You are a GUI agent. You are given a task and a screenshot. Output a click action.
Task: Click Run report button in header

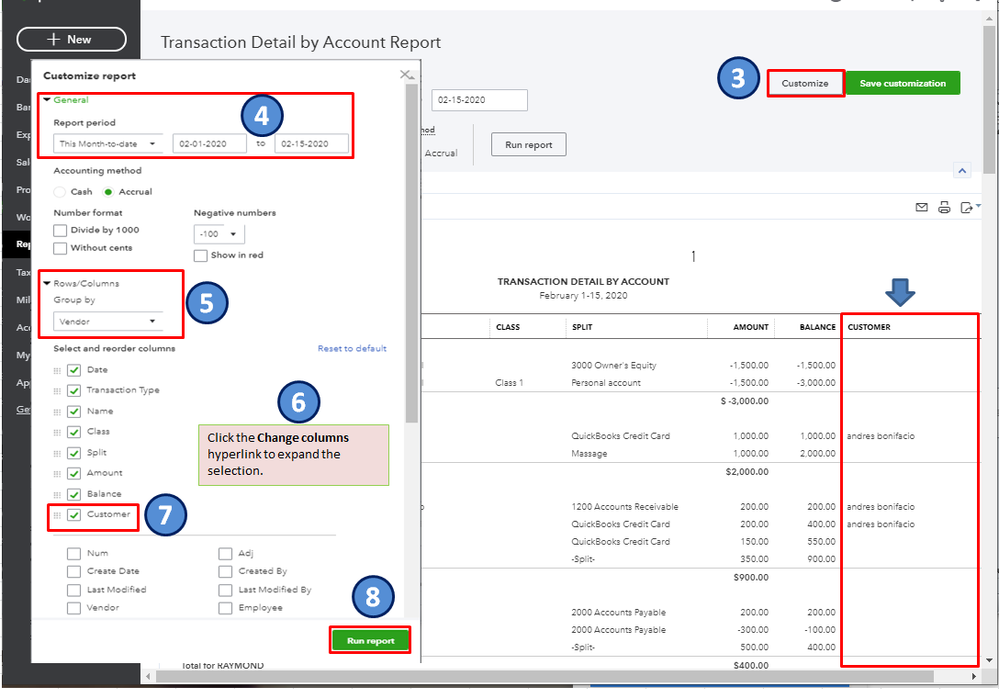pyautogui.click(x=528, y=145)
